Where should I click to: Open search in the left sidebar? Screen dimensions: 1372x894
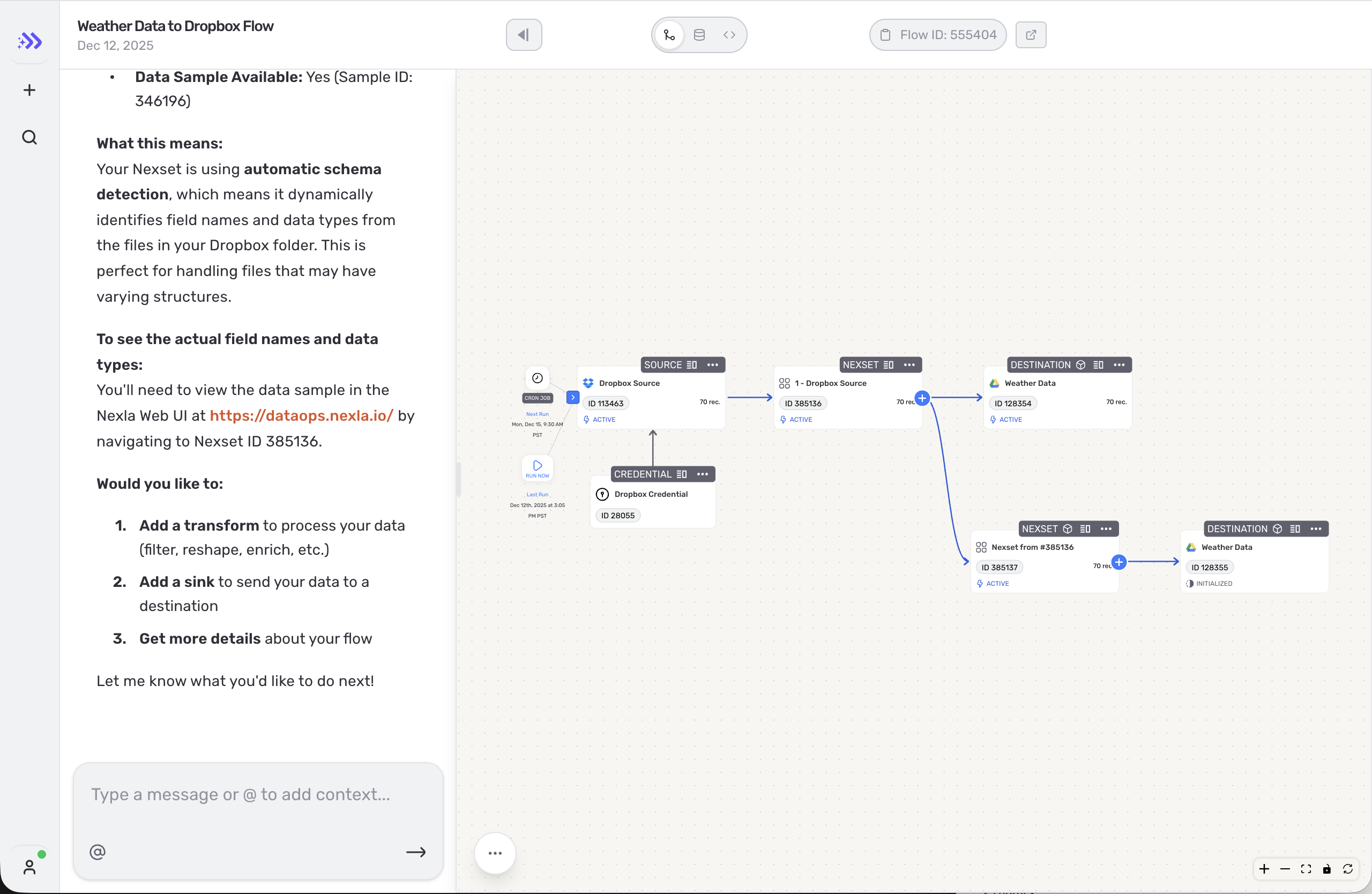pos(29,137)
